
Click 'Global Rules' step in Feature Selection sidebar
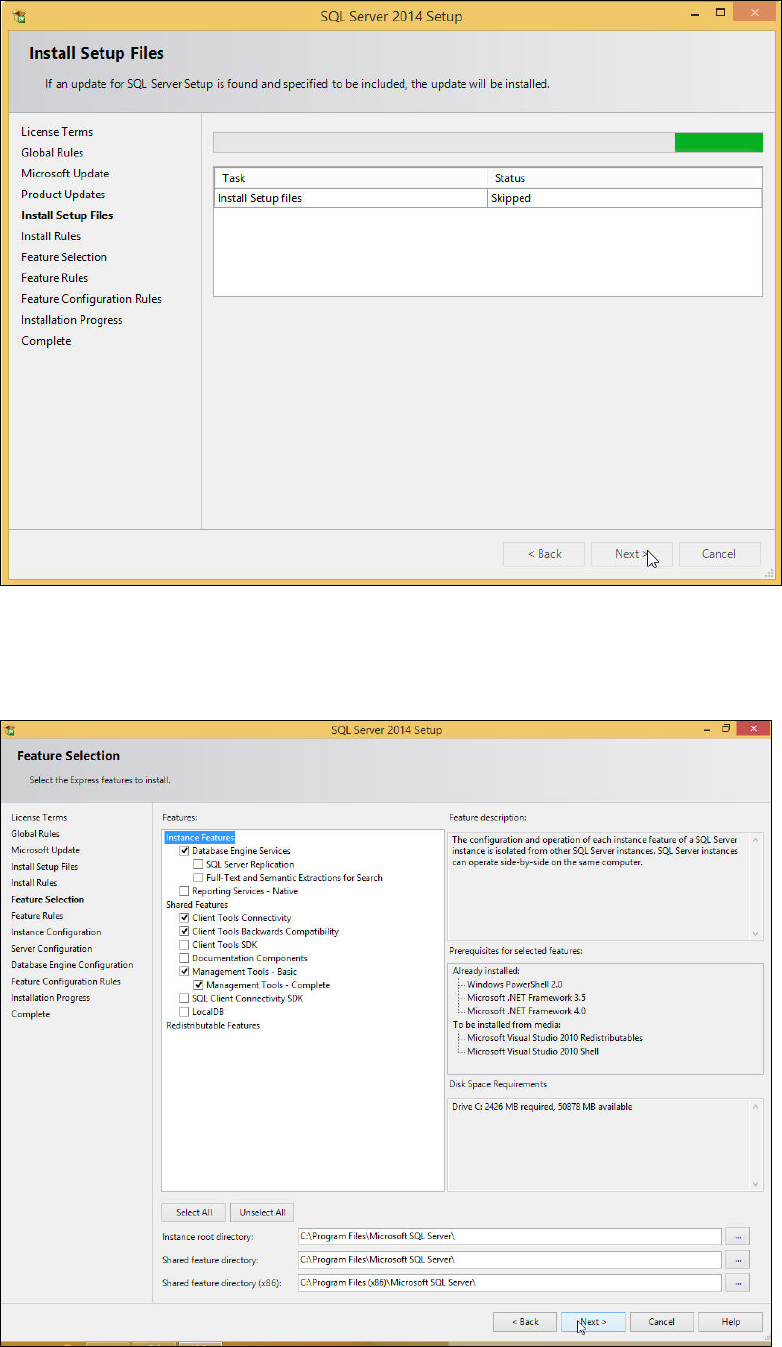35,834
